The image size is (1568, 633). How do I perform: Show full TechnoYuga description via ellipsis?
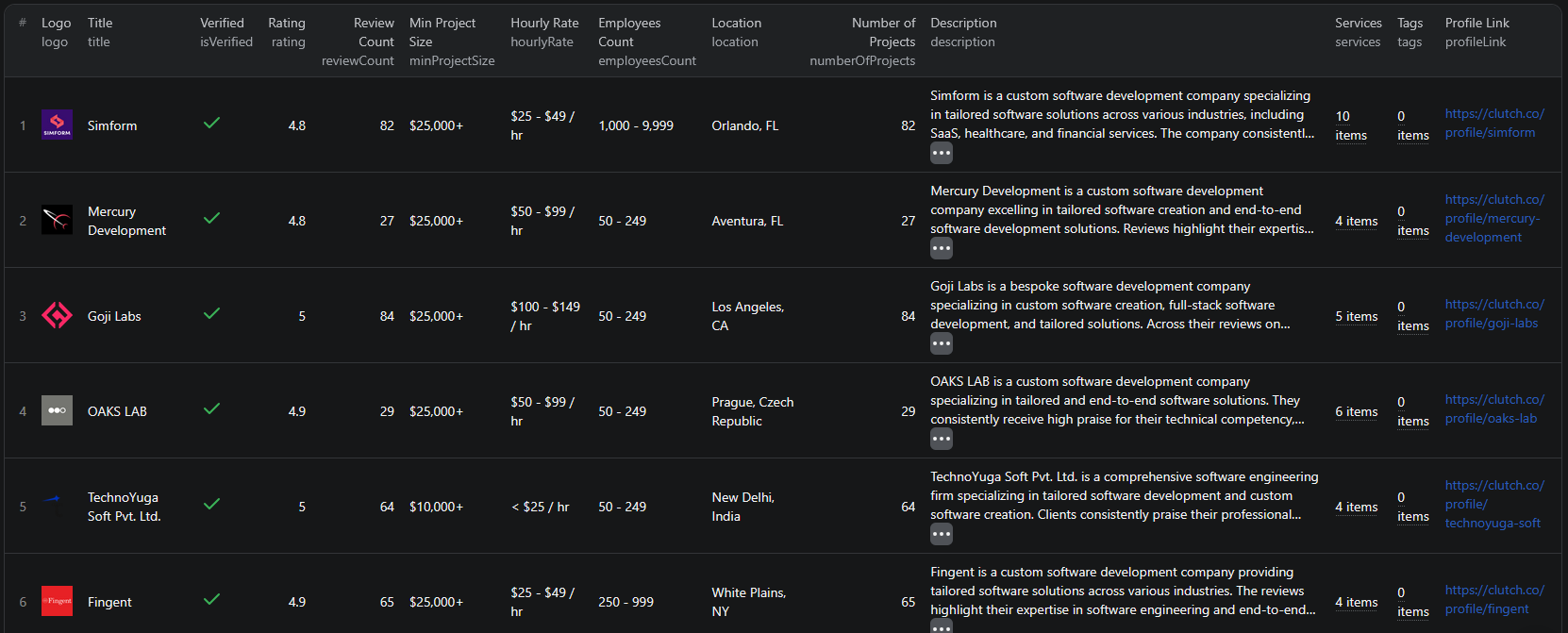pos(941,534)
